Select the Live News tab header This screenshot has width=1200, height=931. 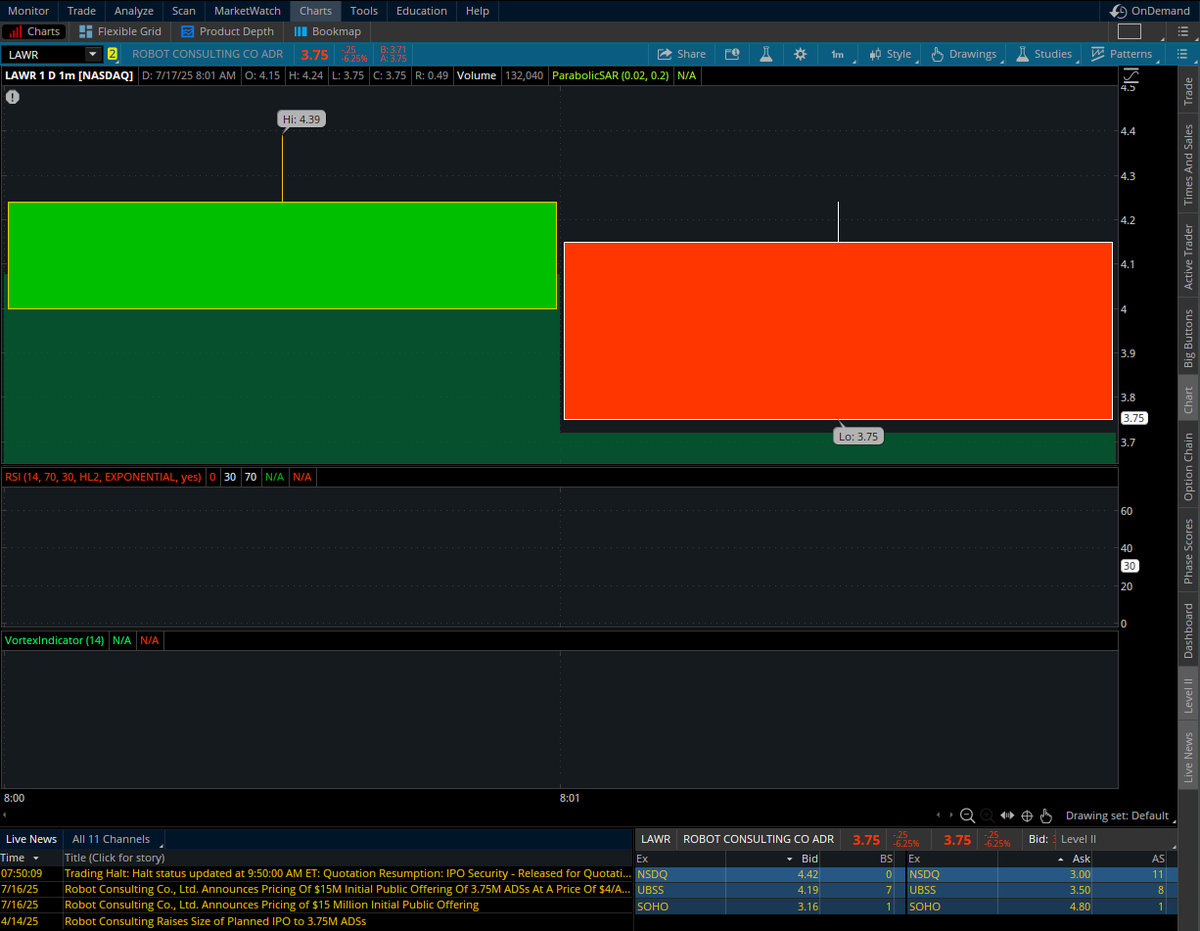pyautogui.click(x=31, y=839)
